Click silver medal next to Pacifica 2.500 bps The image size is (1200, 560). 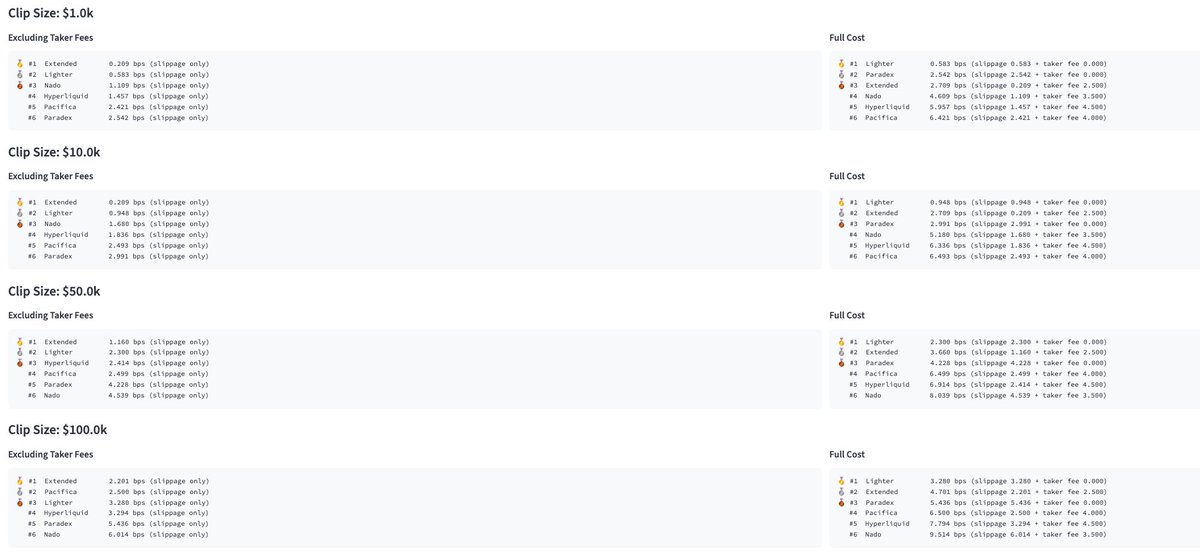pos(20,491)
